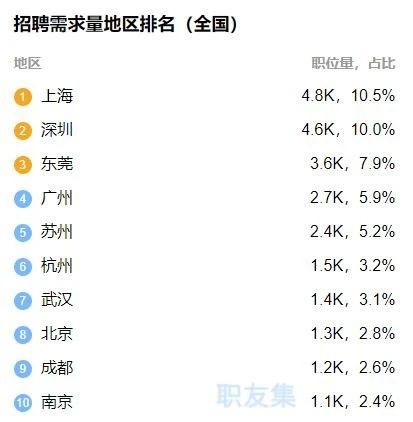Click the 职位量，占比 column header
This screenshot has height=422, width=413.
click(354, 63)
